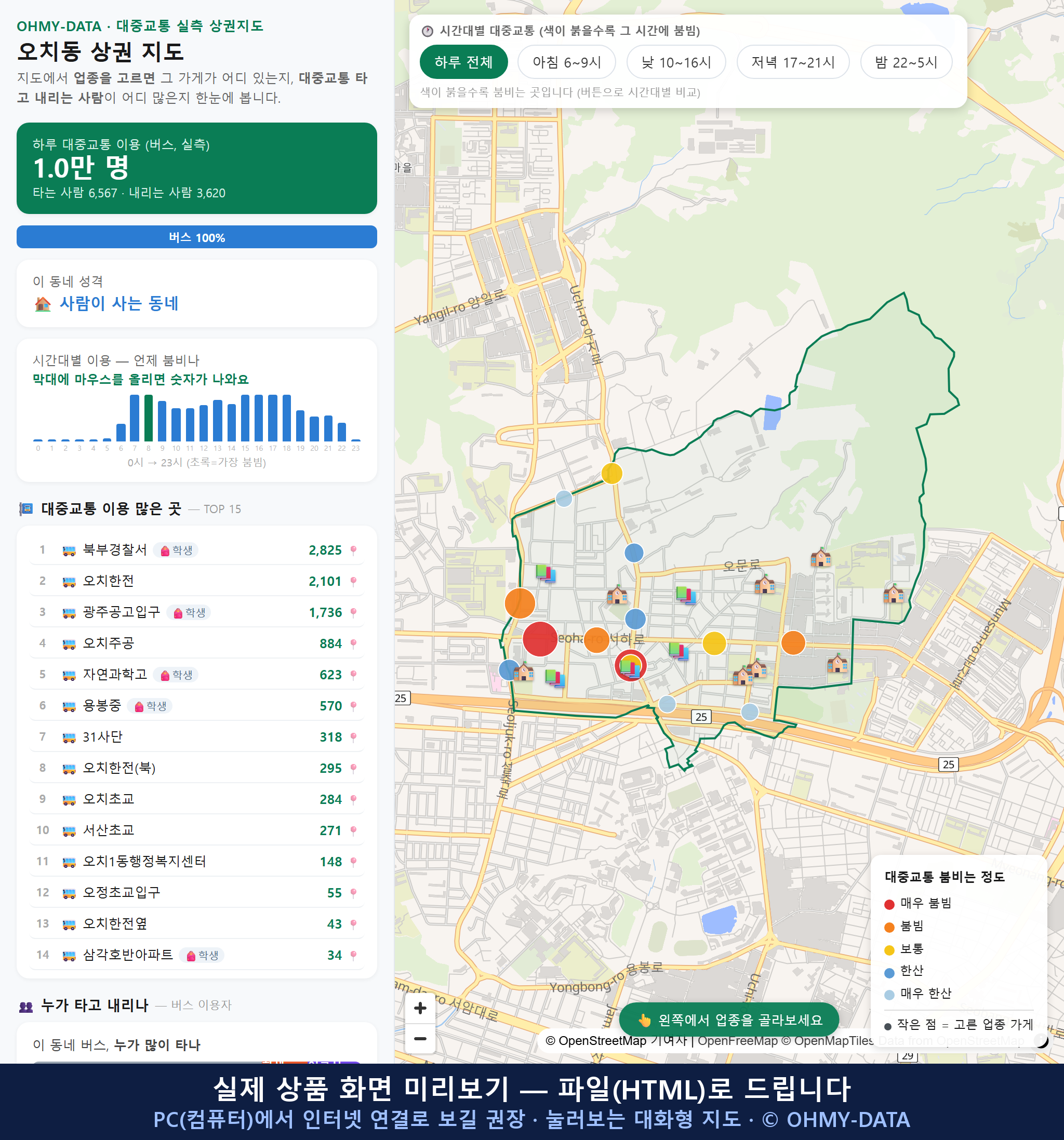The image size is (1064, 1140).
Task: Zoom in with the map plus button
Action: point(420,1008)
